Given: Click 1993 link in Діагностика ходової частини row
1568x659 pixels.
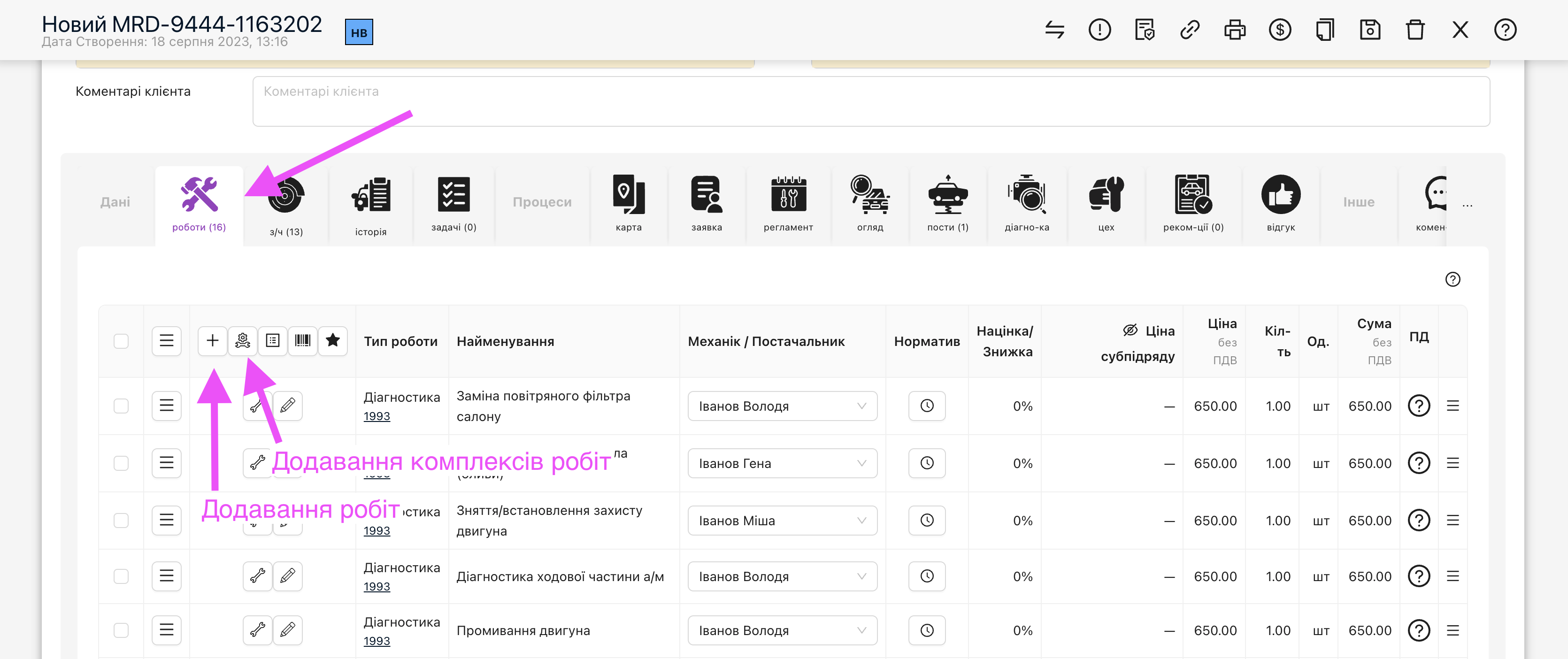Looking at the screenshot, I should tap(376, 587).
